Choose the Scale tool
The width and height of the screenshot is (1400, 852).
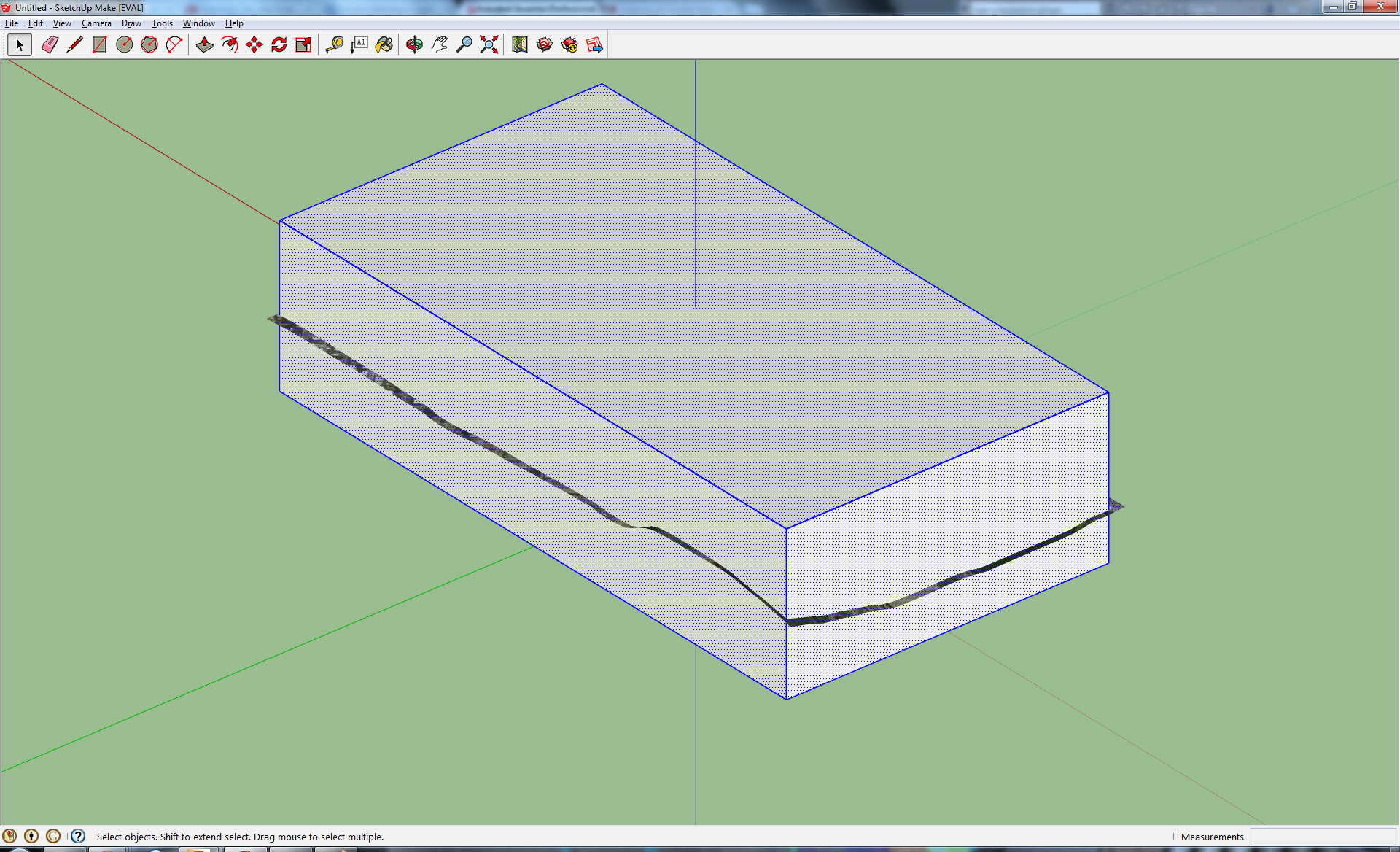pyautogui.click(x=304, y=45)
